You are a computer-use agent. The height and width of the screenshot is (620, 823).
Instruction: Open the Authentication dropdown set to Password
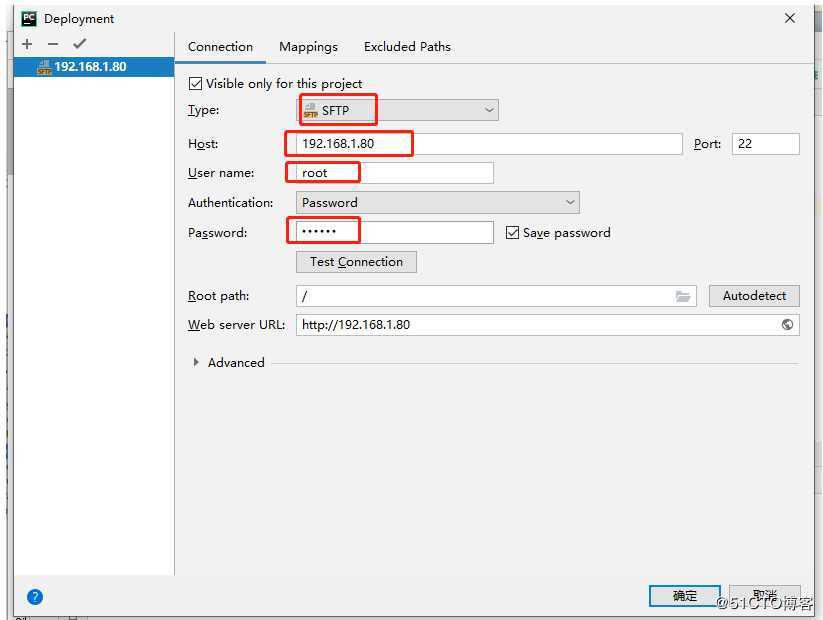[x=438, y=203]
